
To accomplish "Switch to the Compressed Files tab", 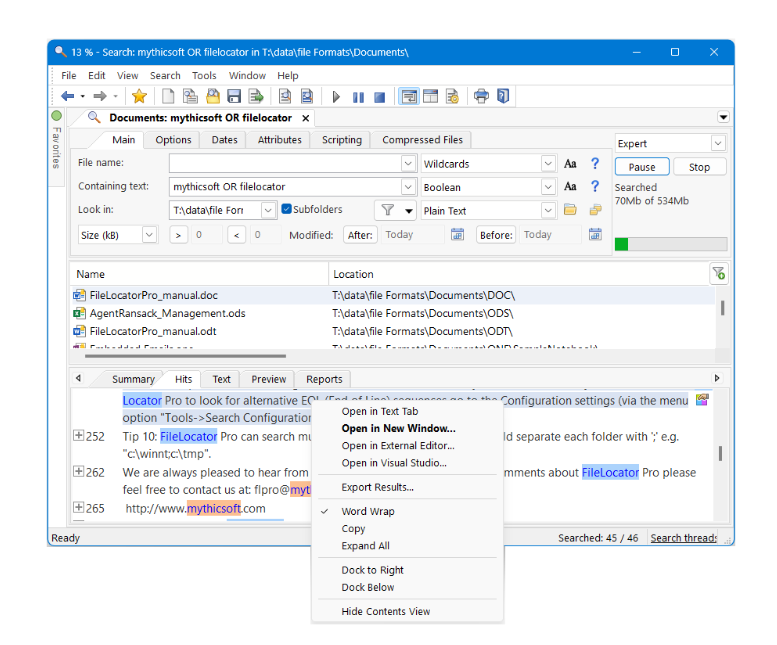I will pyautogui.click(x=422, y=140).
